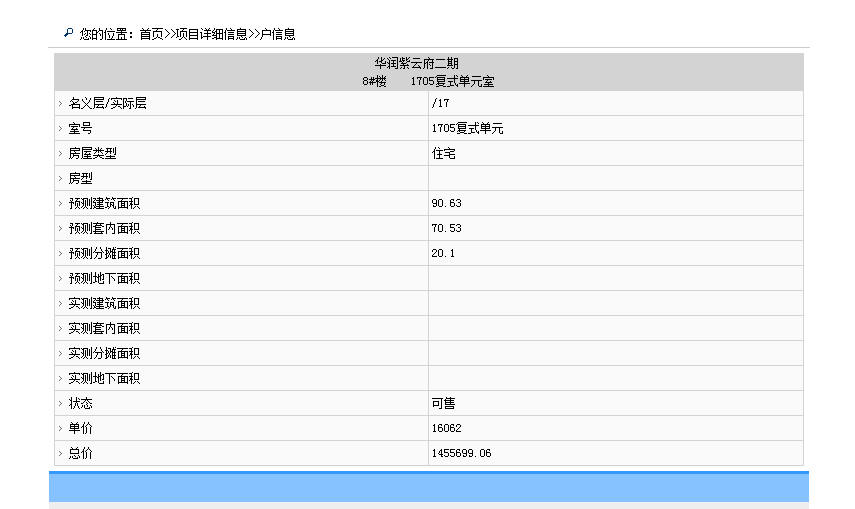
Task: Select the 单价 row label
Action: 80,429
